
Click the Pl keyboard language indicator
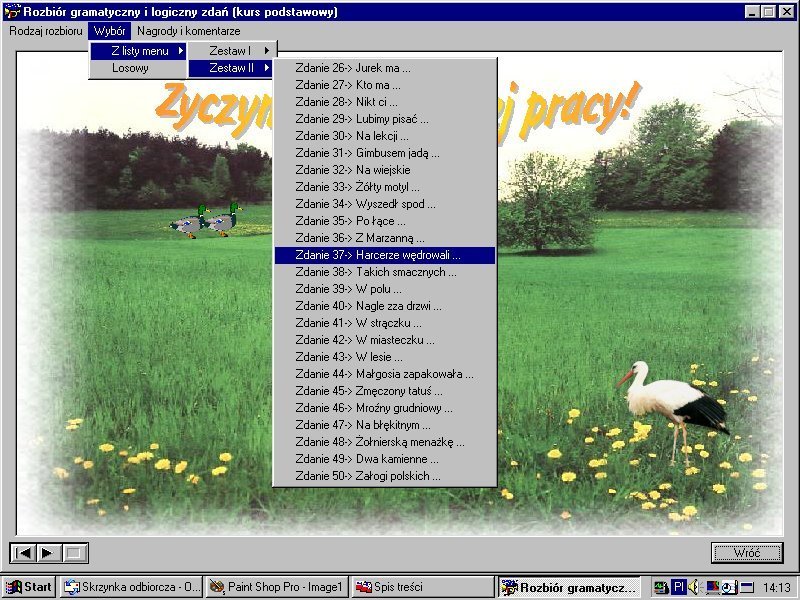click(677, 587)
